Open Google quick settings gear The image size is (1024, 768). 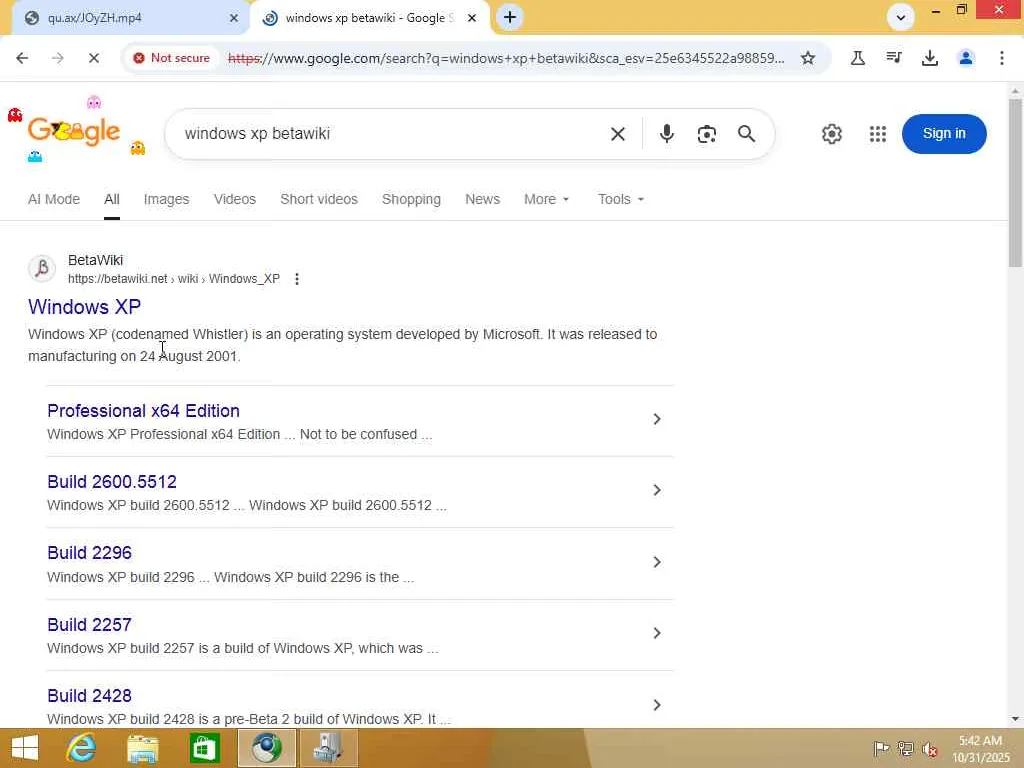tap(831, 134)
